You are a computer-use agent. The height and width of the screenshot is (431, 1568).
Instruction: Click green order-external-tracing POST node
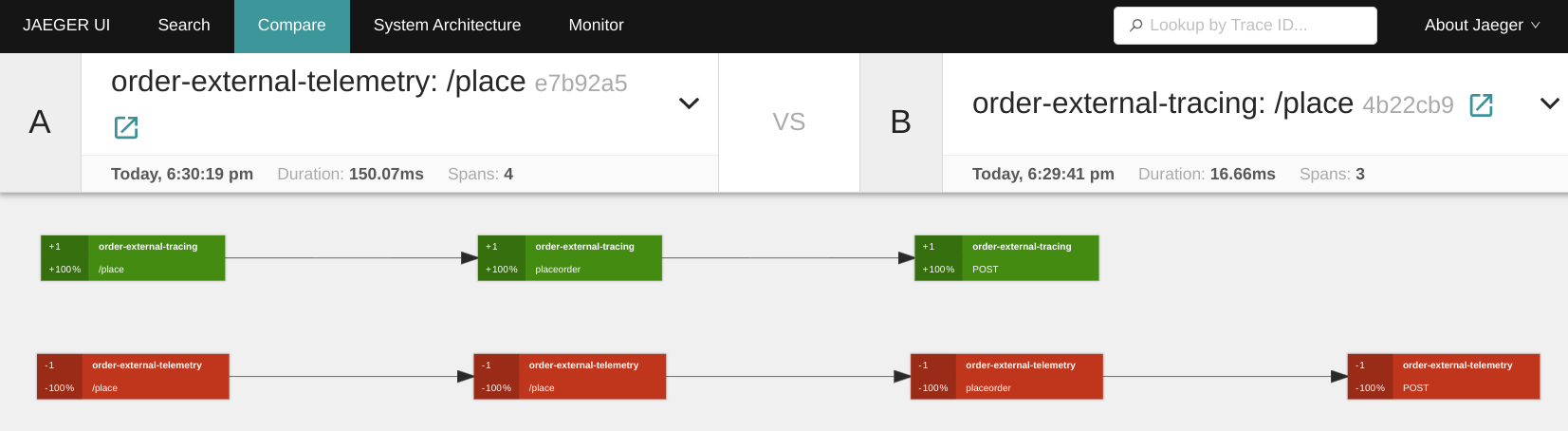tap(1006, 258)
